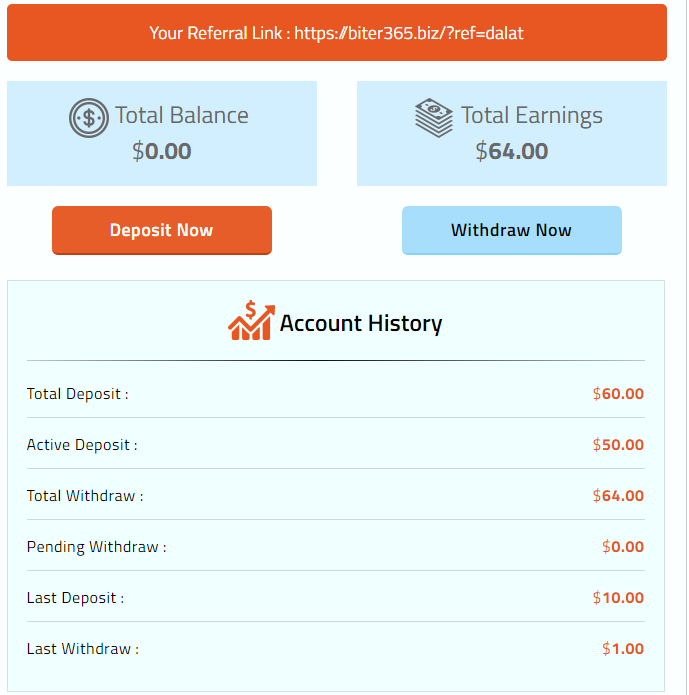The width and height of the screenshot is (689, 695).
Task: Open the biter365.biz referral link
Action: tap(409, 33)
